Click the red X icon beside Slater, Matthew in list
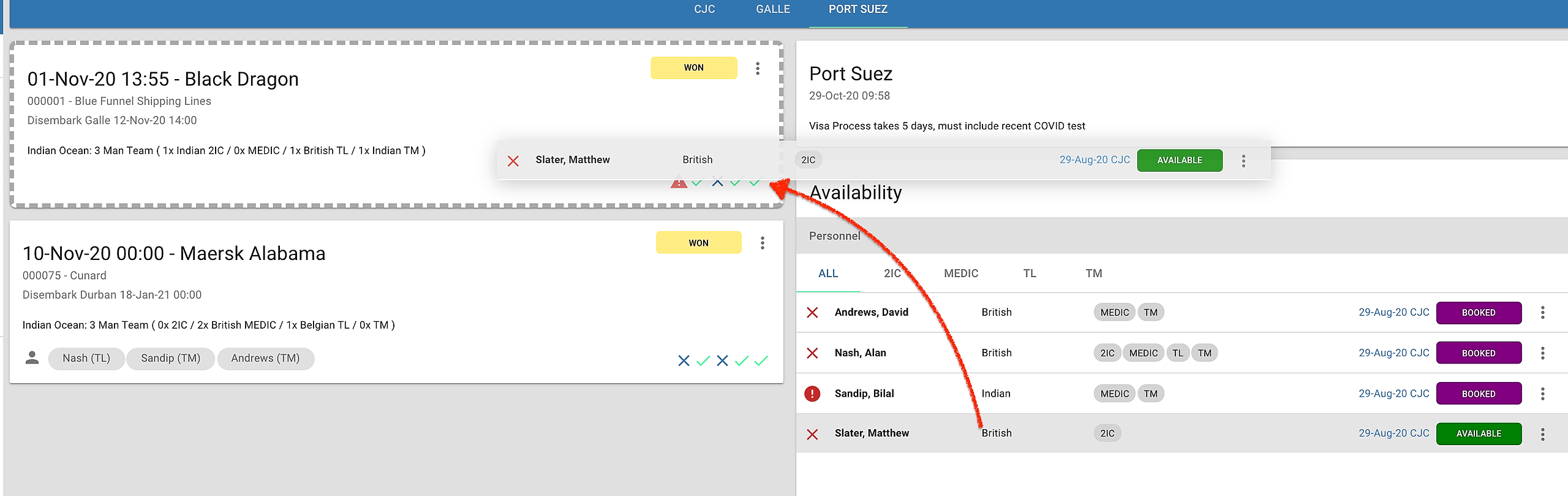This screenshot has height=496, width=1568. coord(812,434)
